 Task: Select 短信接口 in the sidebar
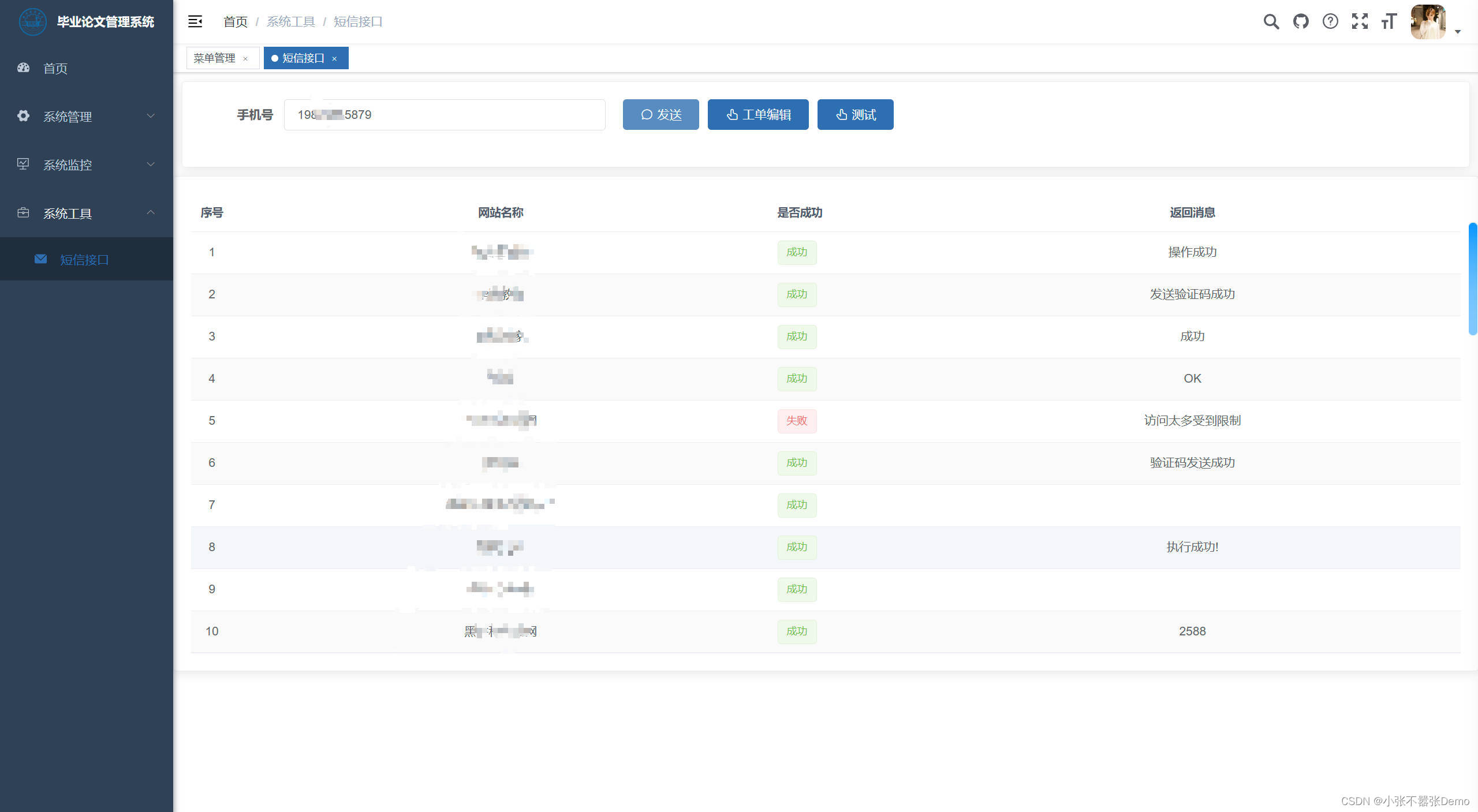tap(84, 260)
